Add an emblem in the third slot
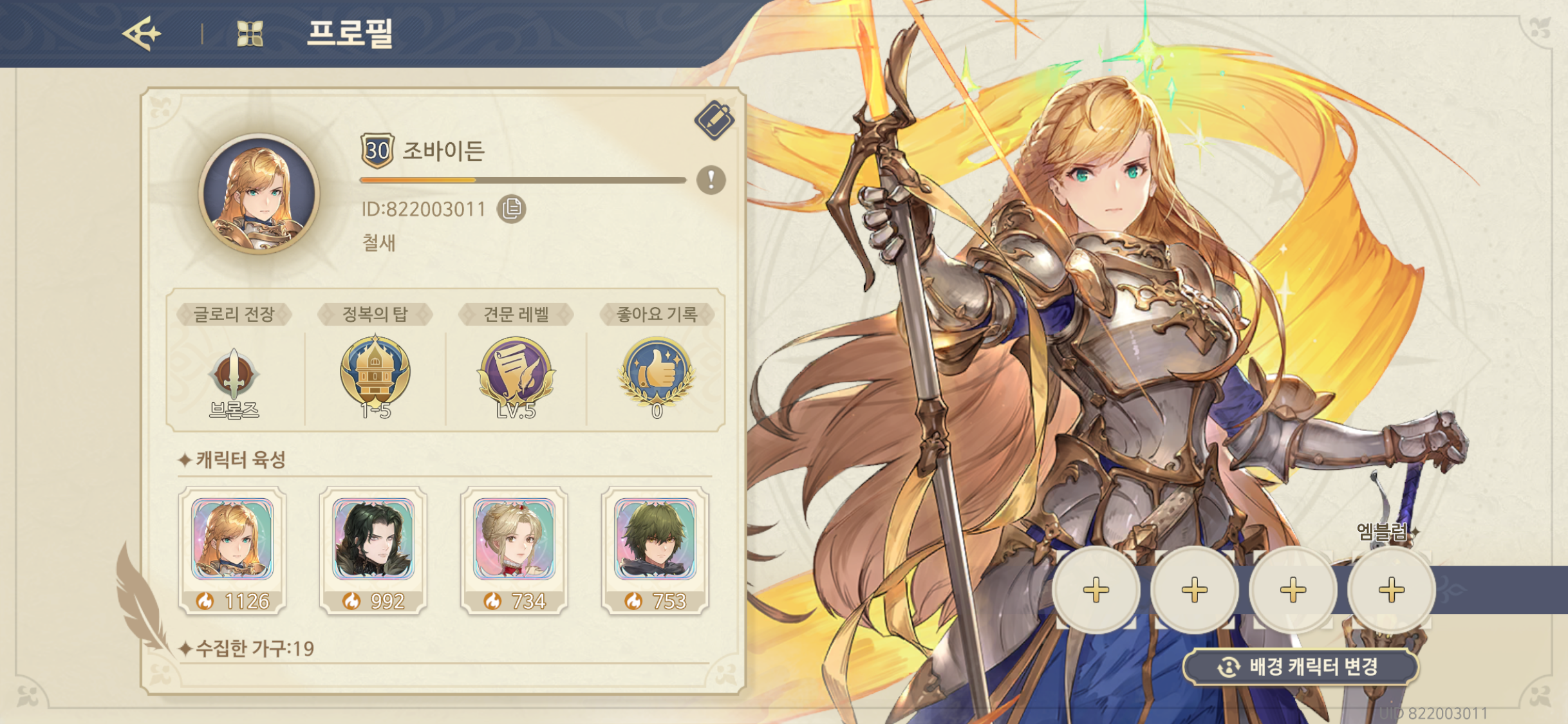The image size is (1568, 724). (1293, 589)
